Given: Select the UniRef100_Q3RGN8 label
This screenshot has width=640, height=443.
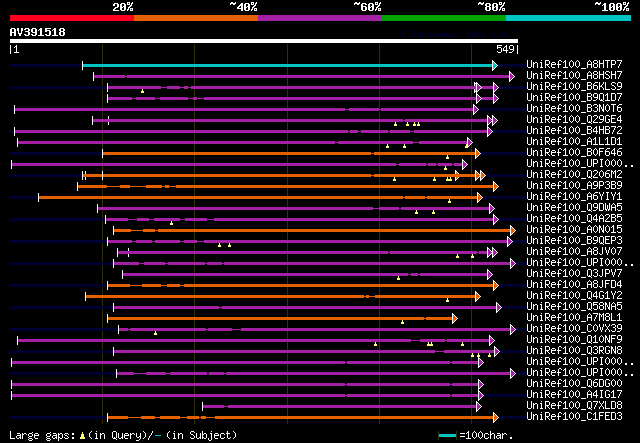Looking at the screenshot, I should (574, 351).
